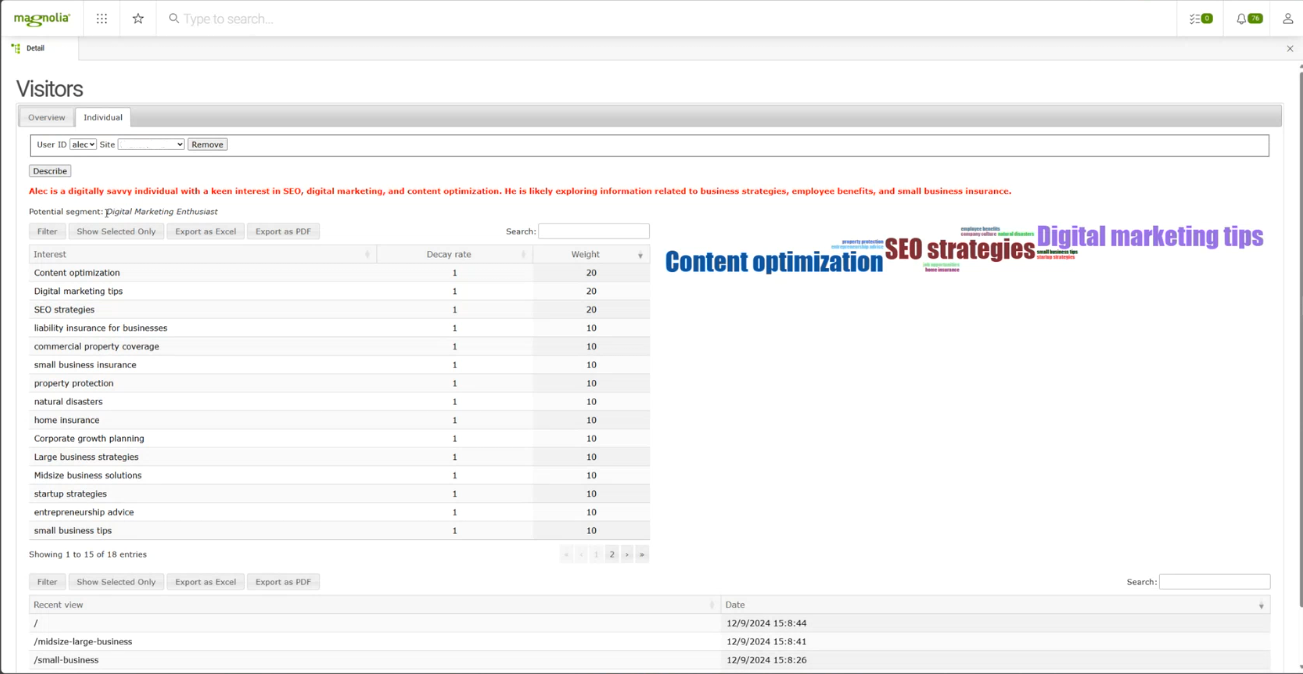Image resolution: width=1303 pixels, height=674 pixels.
Task: Toggle Show Selected Only for interests
Action: (x=116, y=232)
